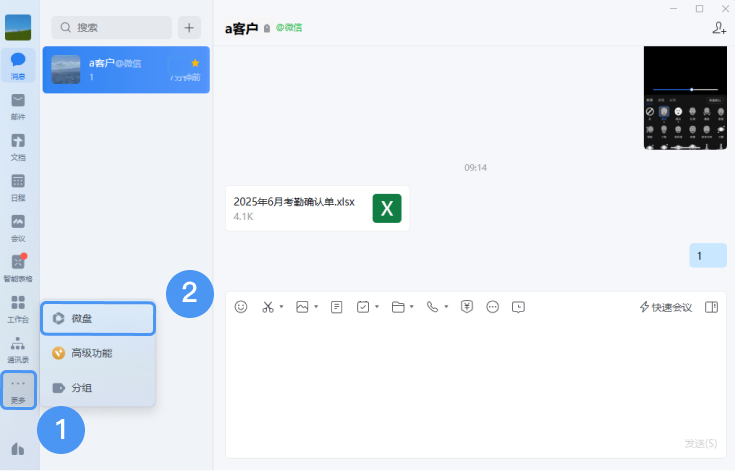Image resolution: width=735 pixels, height=471 pixels.
Task: Click the More (更多) sidebar button
Action: point(18,390)
